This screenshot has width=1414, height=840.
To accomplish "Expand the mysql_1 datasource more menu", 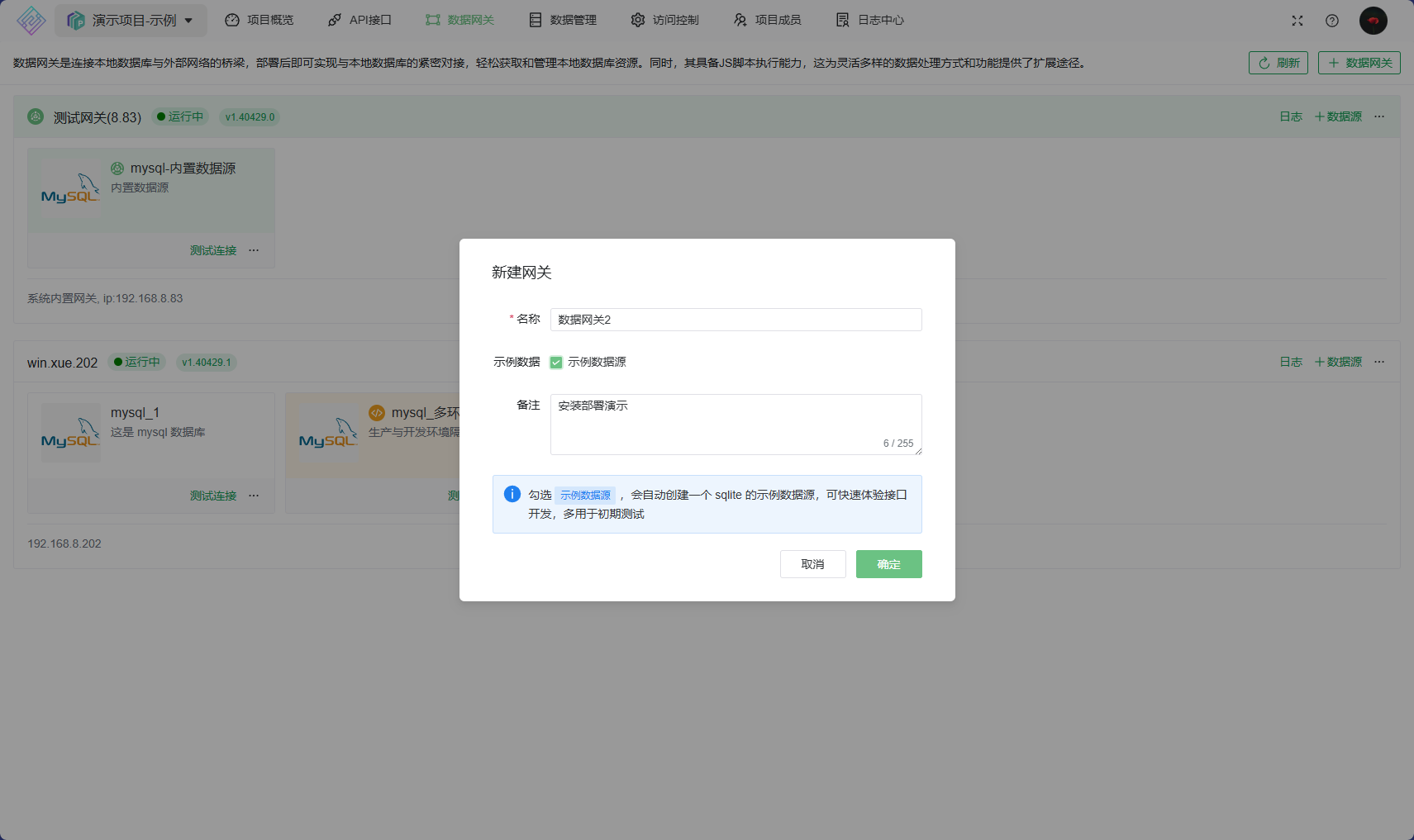I will coord(254,496).
